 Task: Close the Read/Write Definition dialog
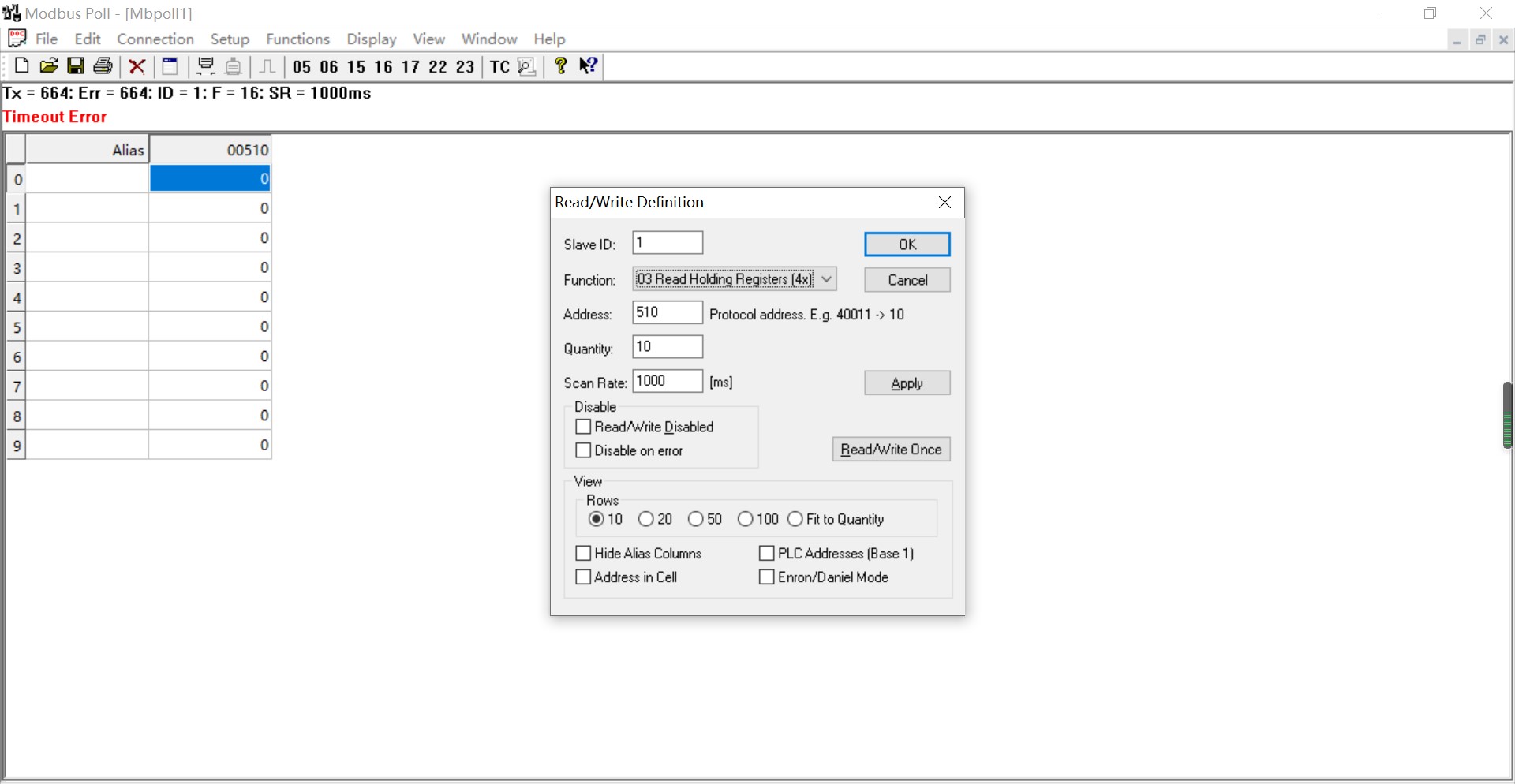(x=945, y=203)
